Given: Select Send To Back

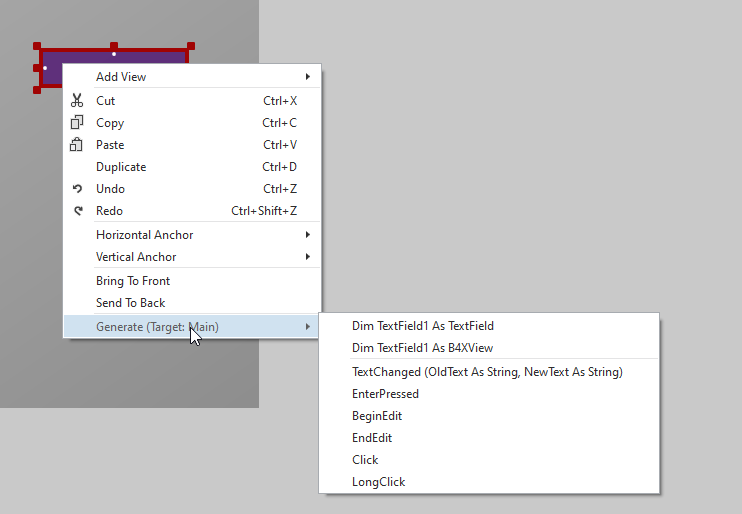Looking at the screenshot, I should click(x=131, y=303).
